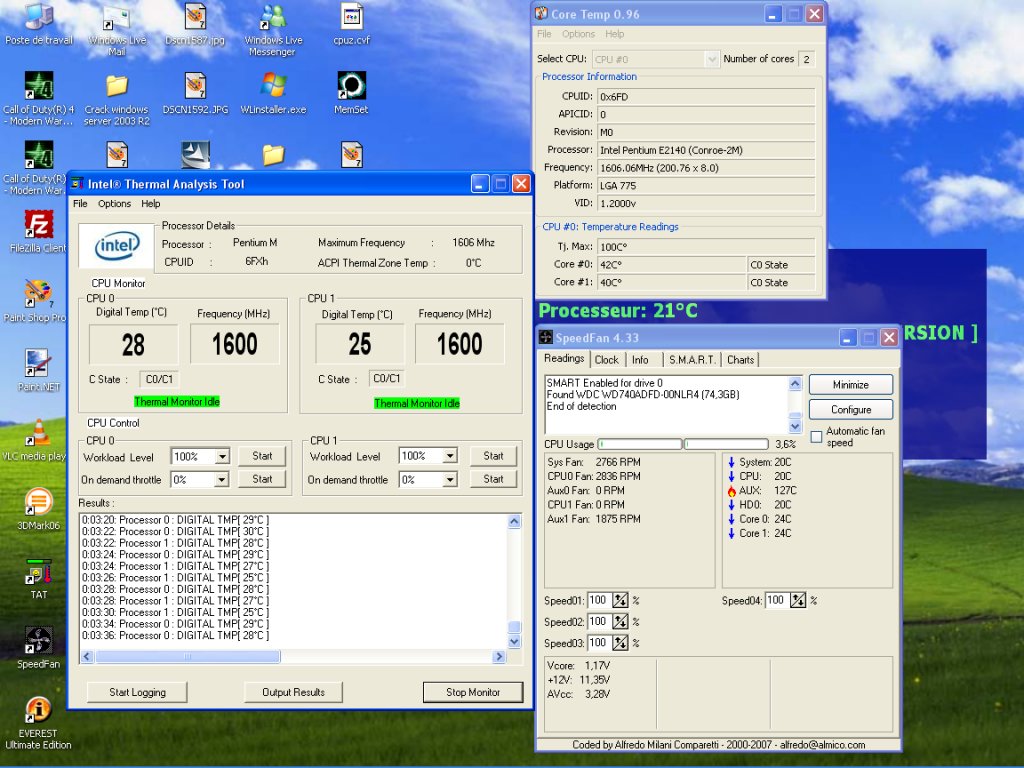This screenshot has height=768, width=1024.
Task: Start CPU 1 On demand throttle
Action: 493,479
